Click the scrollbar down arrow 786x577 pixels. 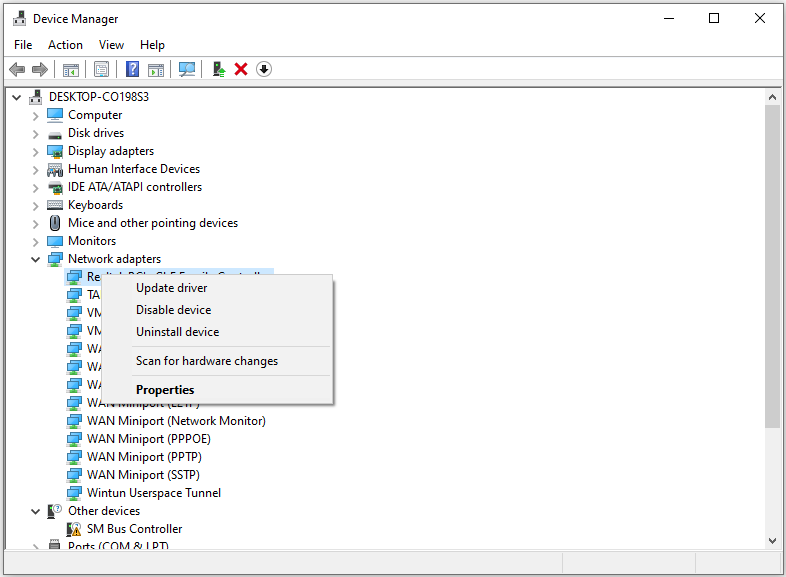772,541
